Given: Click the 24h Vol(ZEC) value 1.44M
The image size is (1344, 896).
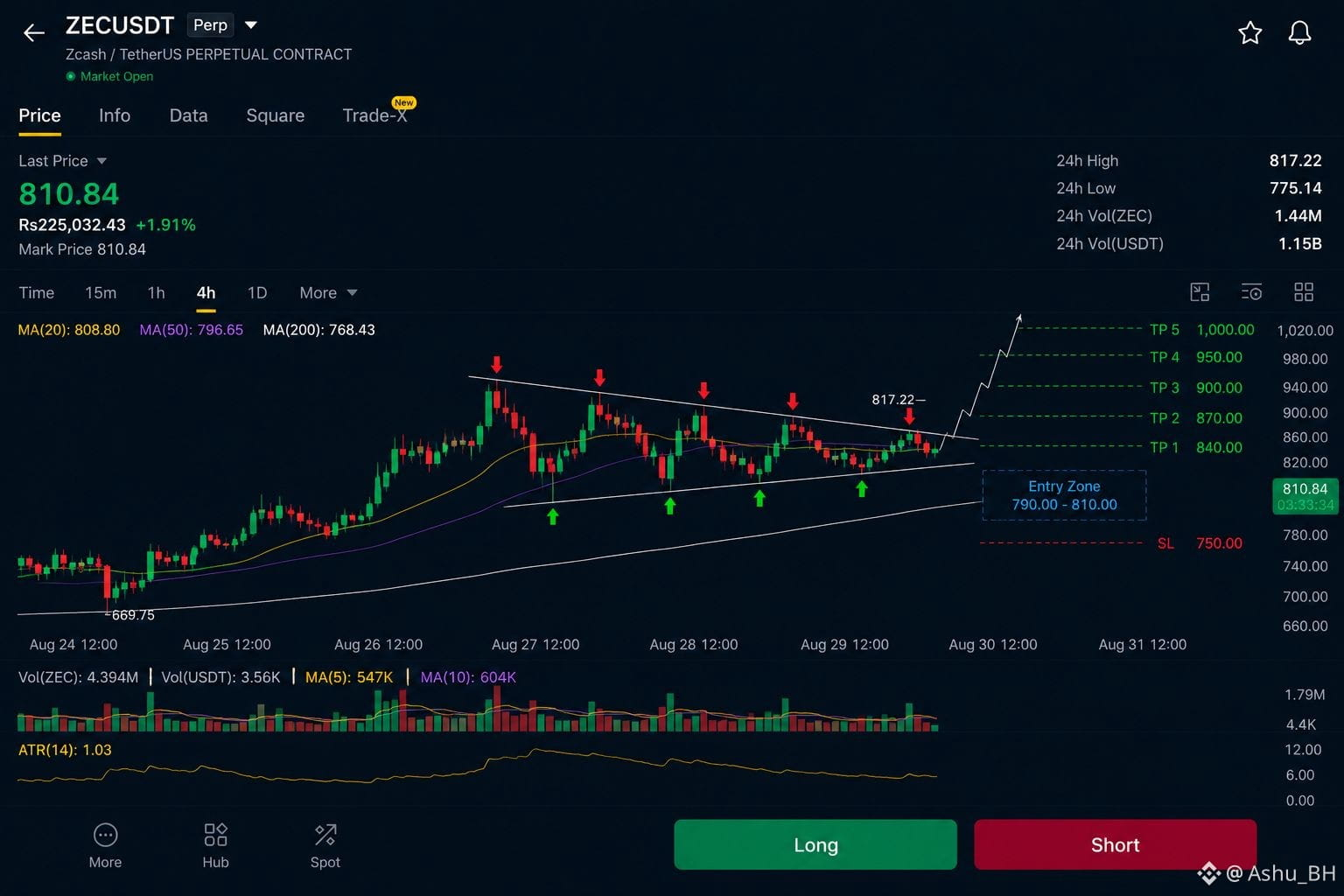Looking at the screenshot, I should [1298, 216].
